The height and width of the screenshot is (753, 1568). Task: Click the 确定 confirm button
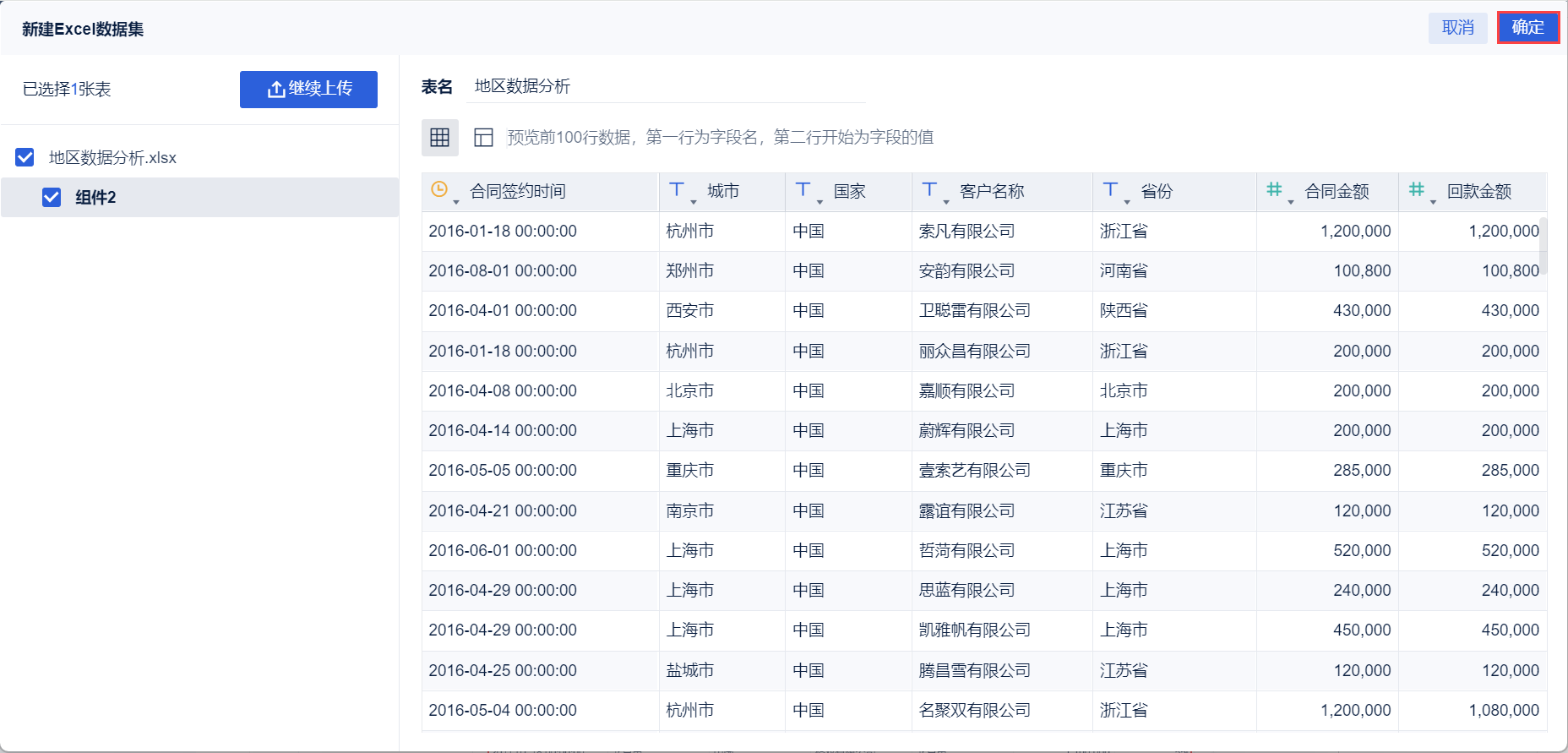(1528, 27)
